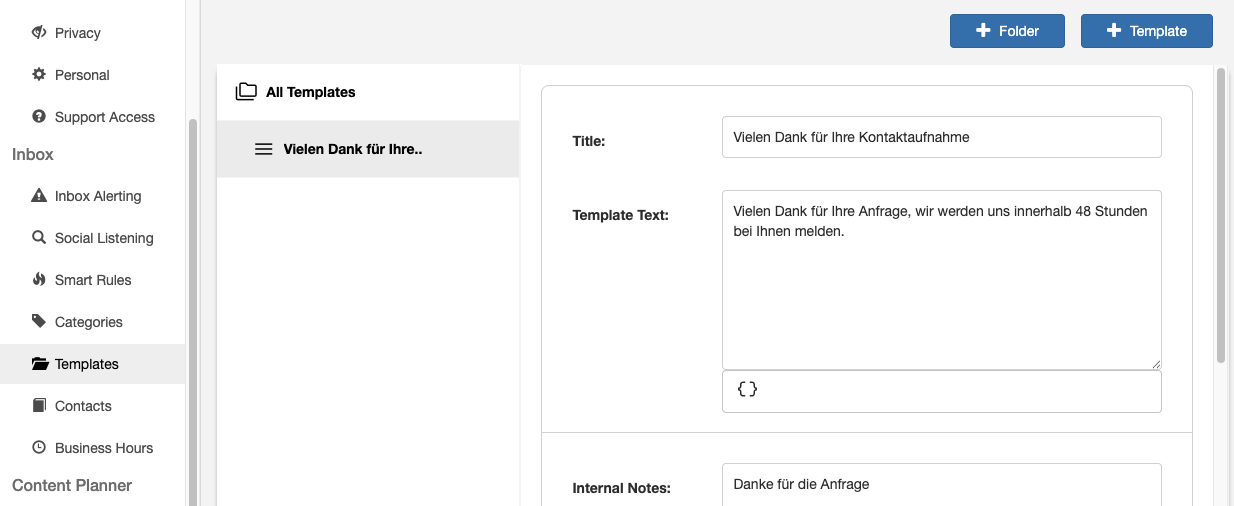Click the 'Template Text:' label

click(x=620, y=215)
